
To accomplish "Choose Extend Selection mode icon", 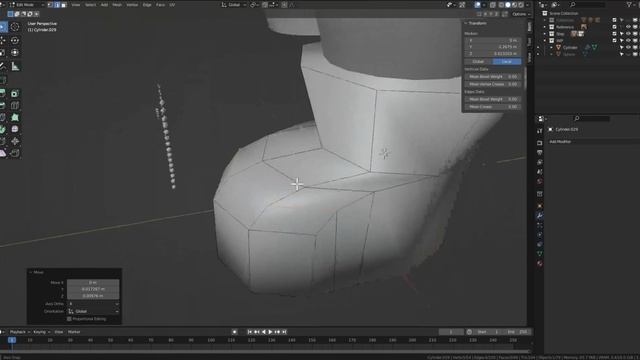I will pyautogui.click(x=17, y=14).
